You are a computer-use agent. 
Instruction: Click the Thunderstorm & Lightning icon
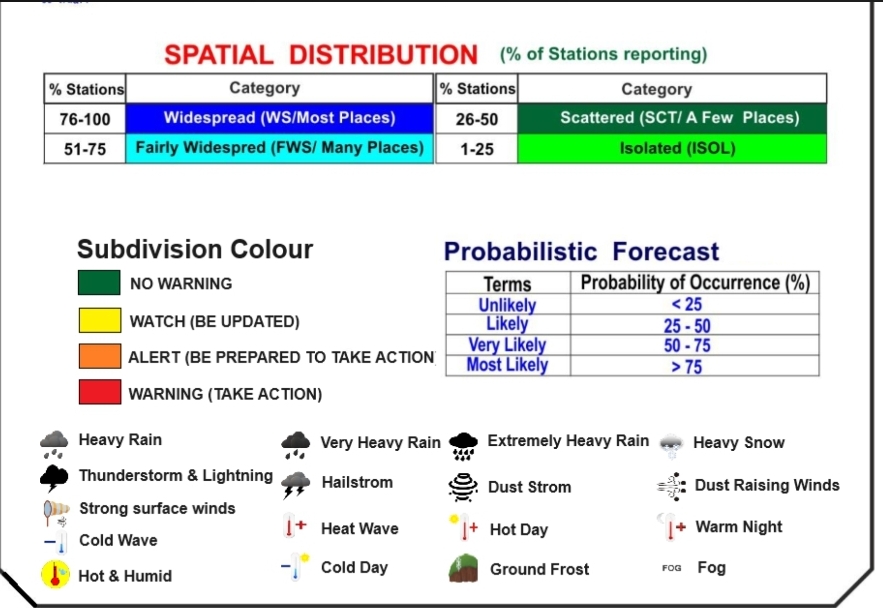click(54, 477)
